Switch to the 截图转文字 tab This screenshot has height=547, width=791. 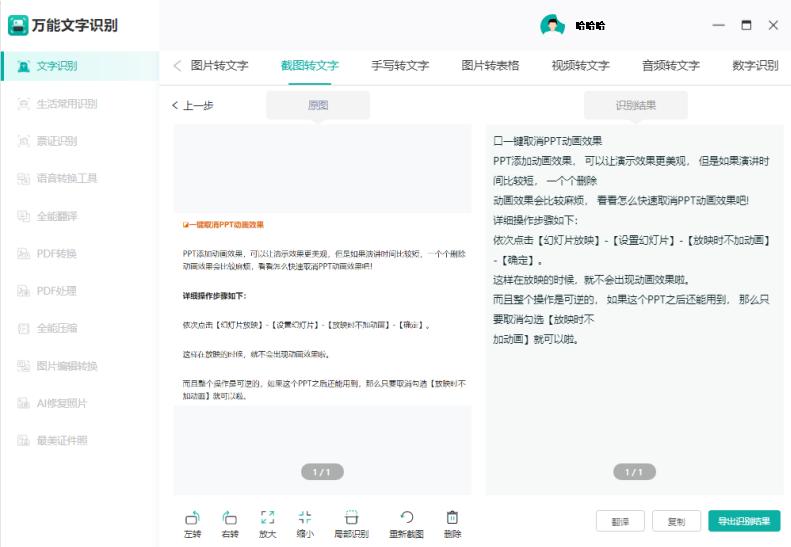click(310, 66)
